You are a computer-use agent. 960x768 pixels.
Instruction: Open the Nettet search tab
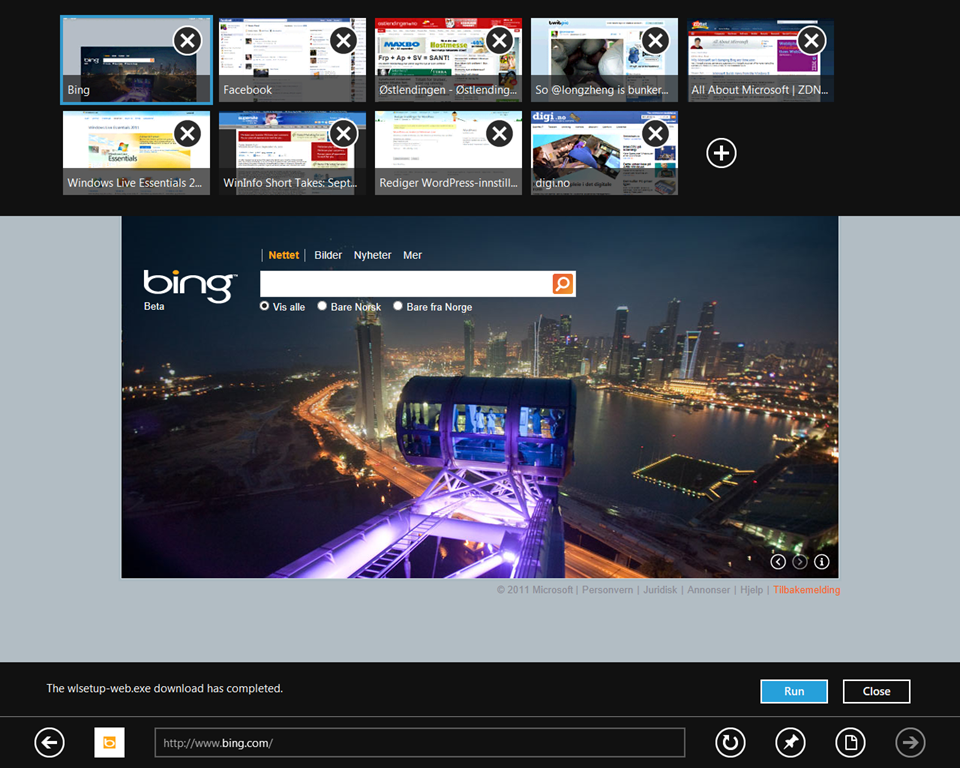283,255
